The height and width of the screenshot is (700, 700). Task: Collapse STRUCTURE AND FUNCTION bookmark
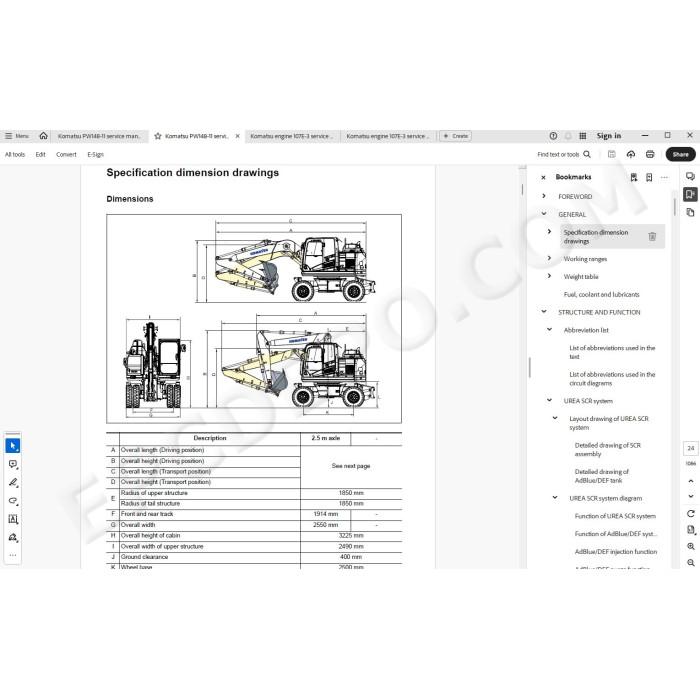(x=543, y=312)
